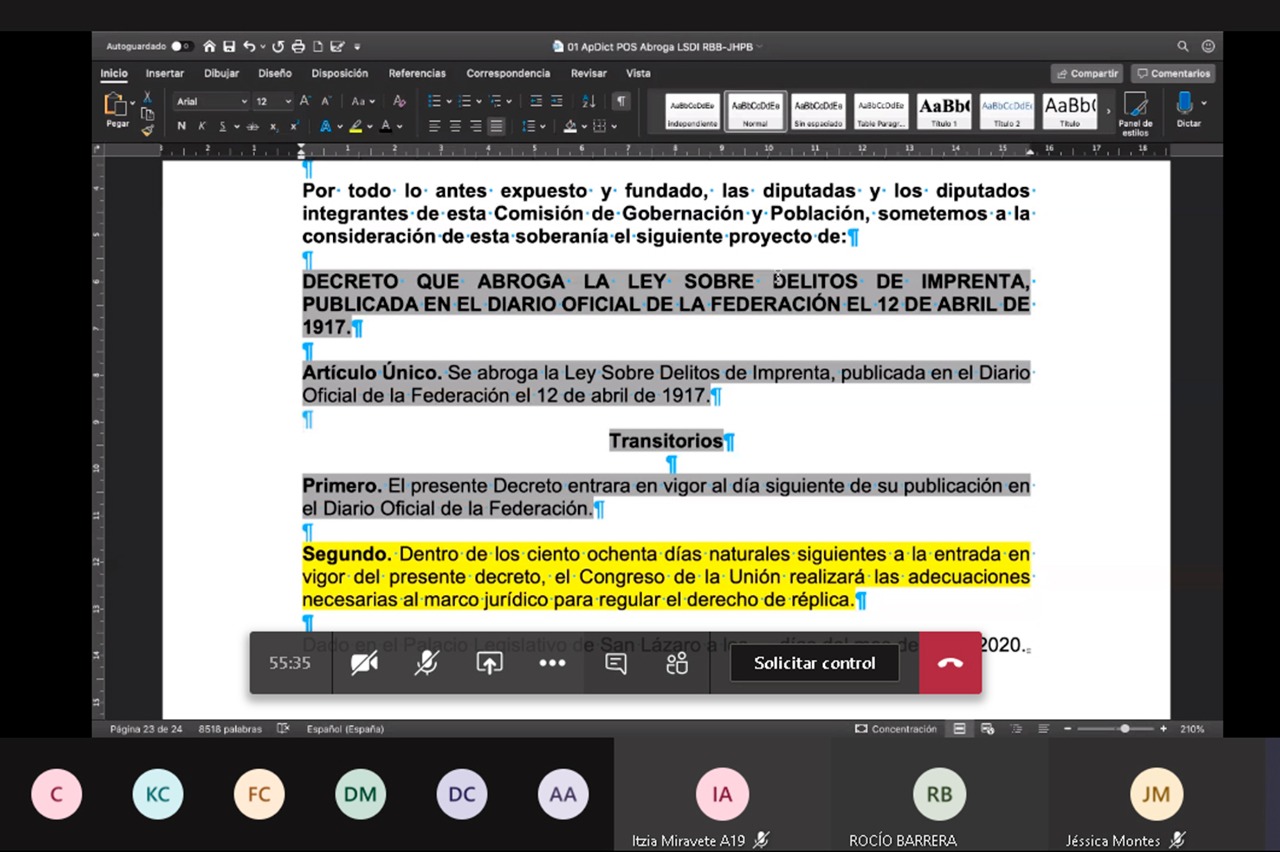Screen dimensions: 1280x852
Task: Open the Referencias ribbon tab
Action: pyautogui.click(x=417, y=73)
